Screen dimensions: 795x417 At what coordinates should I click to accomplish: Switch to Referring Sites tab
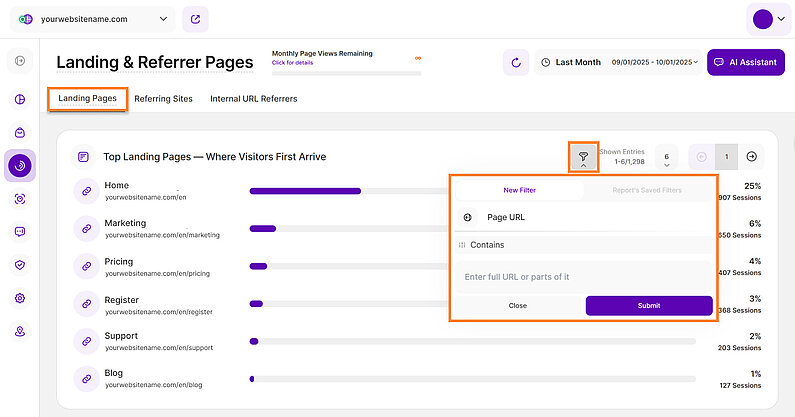coord(165,99)
